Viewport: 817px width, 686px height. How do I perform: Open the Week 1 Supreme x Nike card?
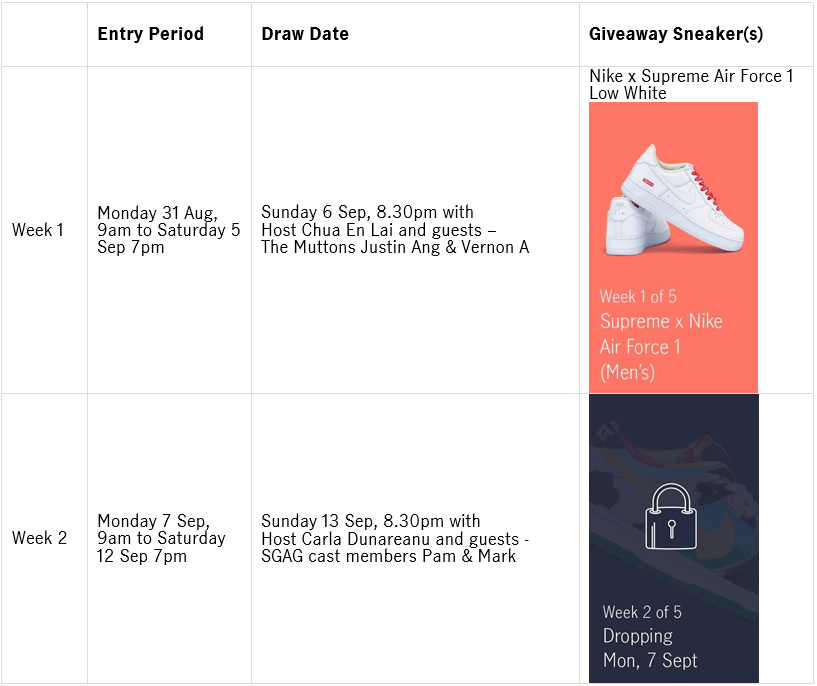tap(673, 247)
